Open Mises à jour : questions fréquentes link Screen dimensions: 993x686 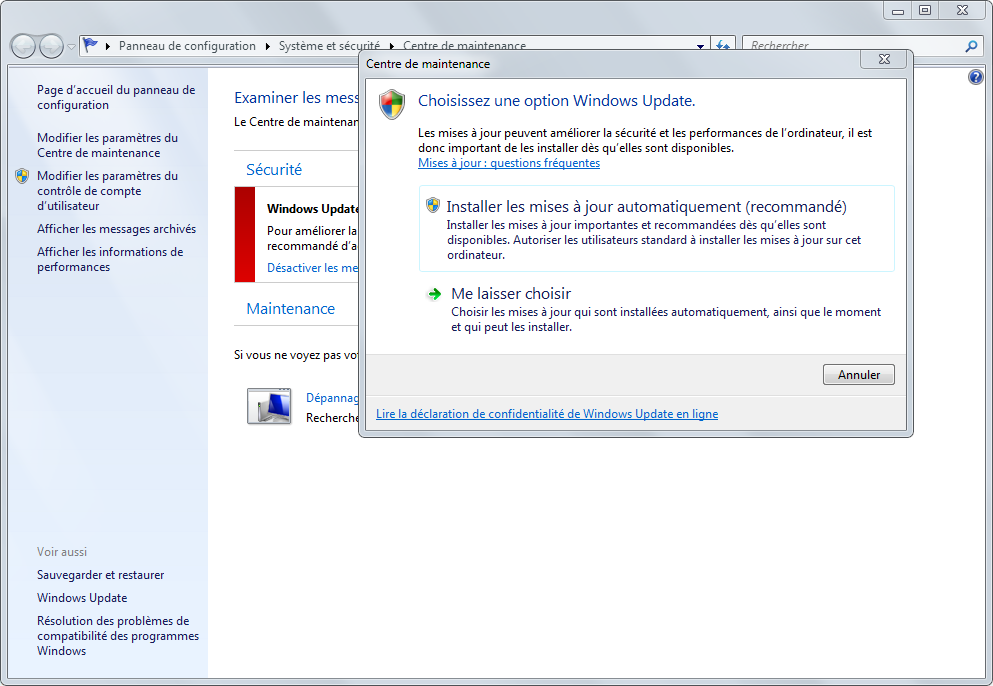[509, 163]
